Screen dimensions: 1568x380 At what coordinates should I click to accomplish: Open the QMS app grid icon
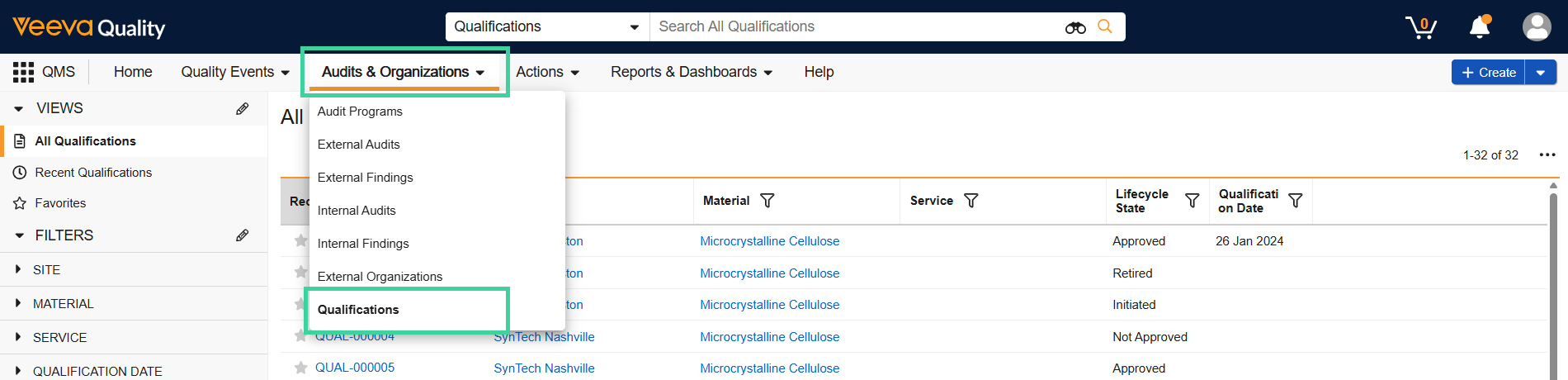click(23, 72)
